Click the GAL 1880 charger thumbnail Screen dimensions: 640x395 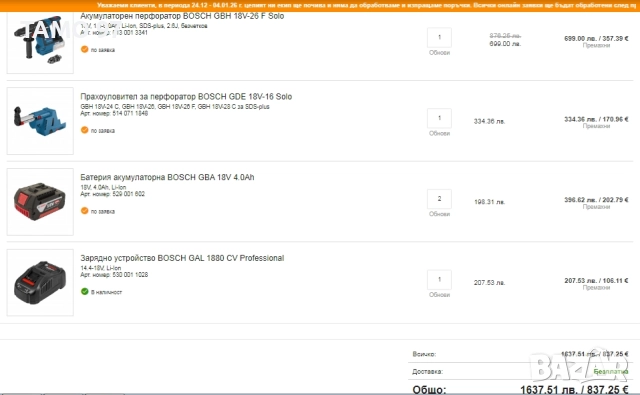(x=40, y=282)
